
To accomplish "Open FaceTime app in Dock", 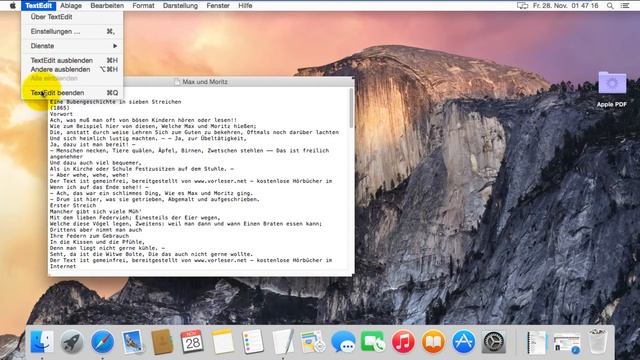I will (373, 342).
